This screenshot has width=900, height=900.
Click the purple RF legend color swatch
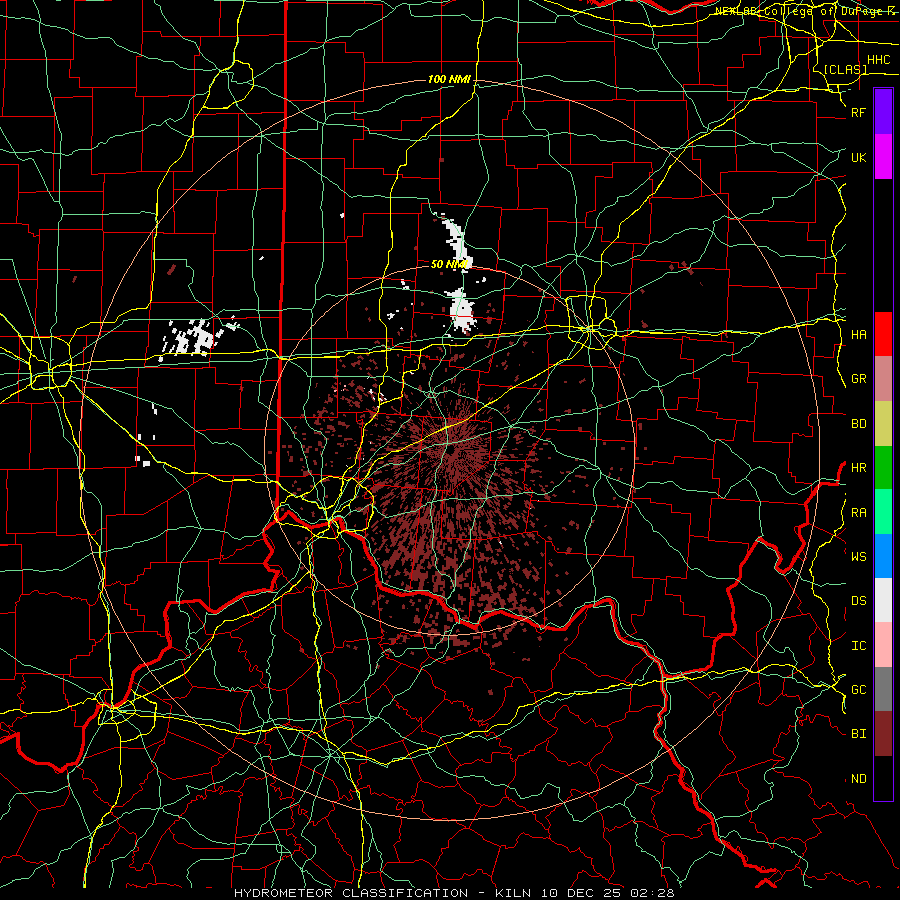pos(883,112)
